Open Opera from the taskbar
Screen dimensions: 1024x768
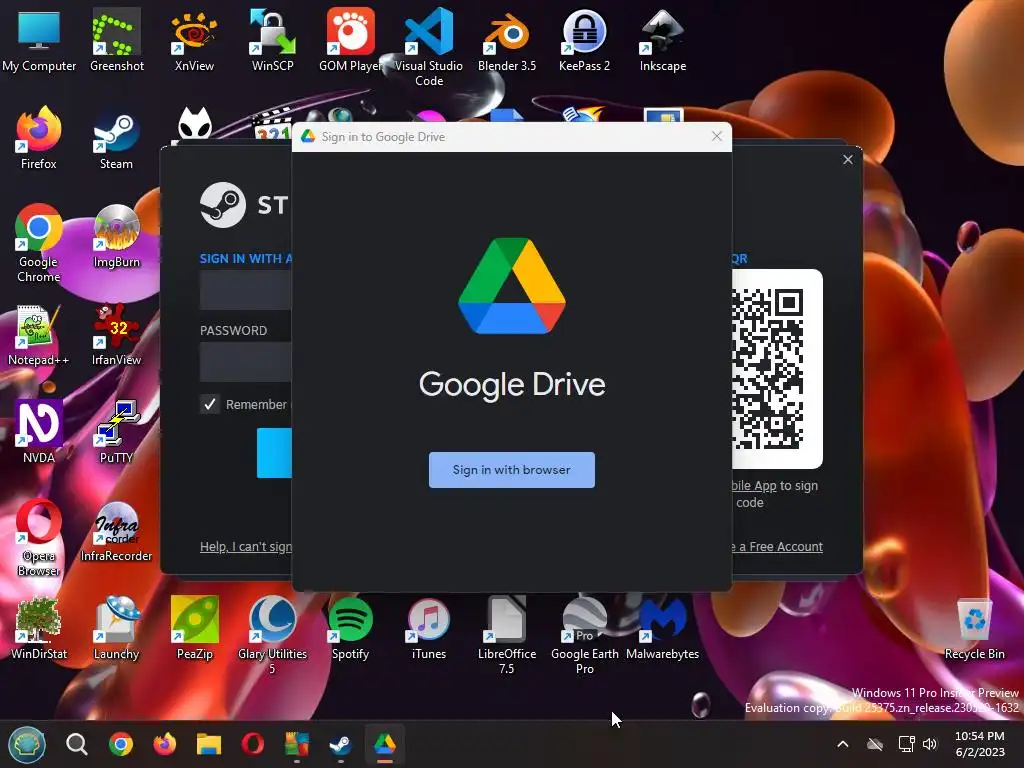coord(253,744)
